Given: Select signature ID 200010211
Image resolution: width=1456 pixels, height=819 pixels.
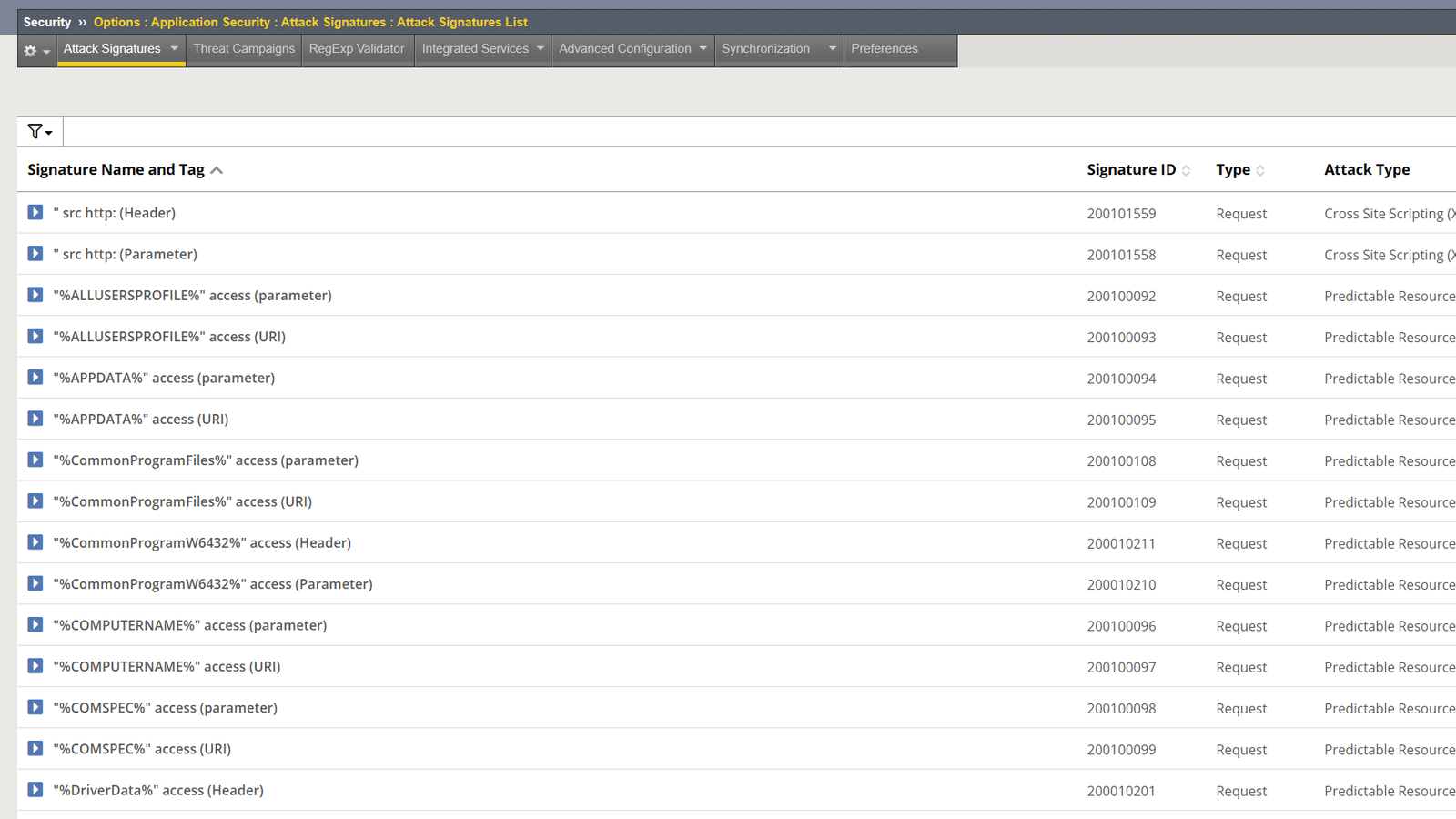Looking at the screenshot, I should (x=1121, y=544).
